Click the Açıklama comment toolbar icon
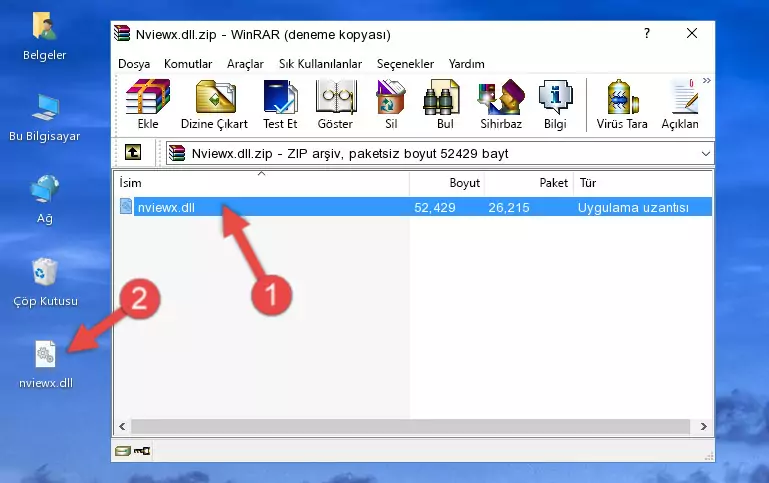769x483 pixels. [680, 104]
